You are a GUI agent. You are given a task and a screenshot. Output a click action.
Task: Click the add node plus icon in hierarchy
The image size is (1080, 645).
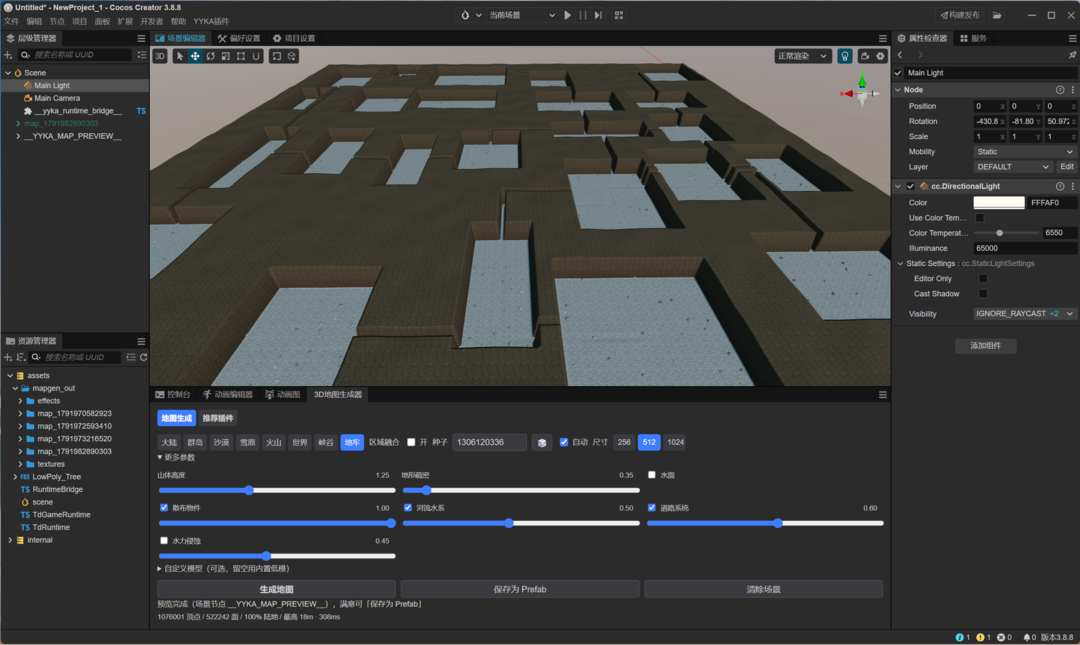8,54
